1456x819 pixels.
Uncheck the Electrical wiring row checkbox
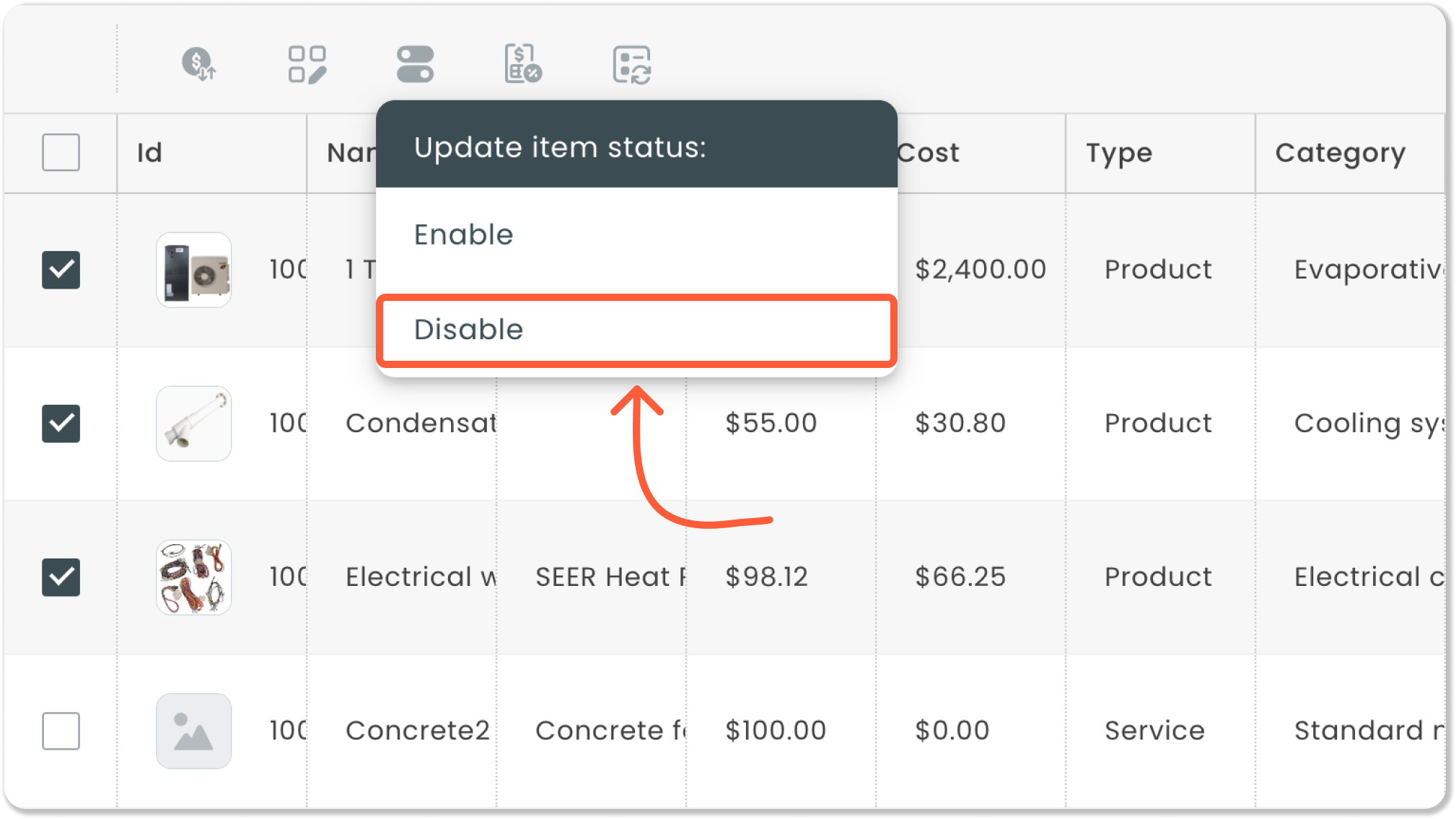click(x=61, y=577)
